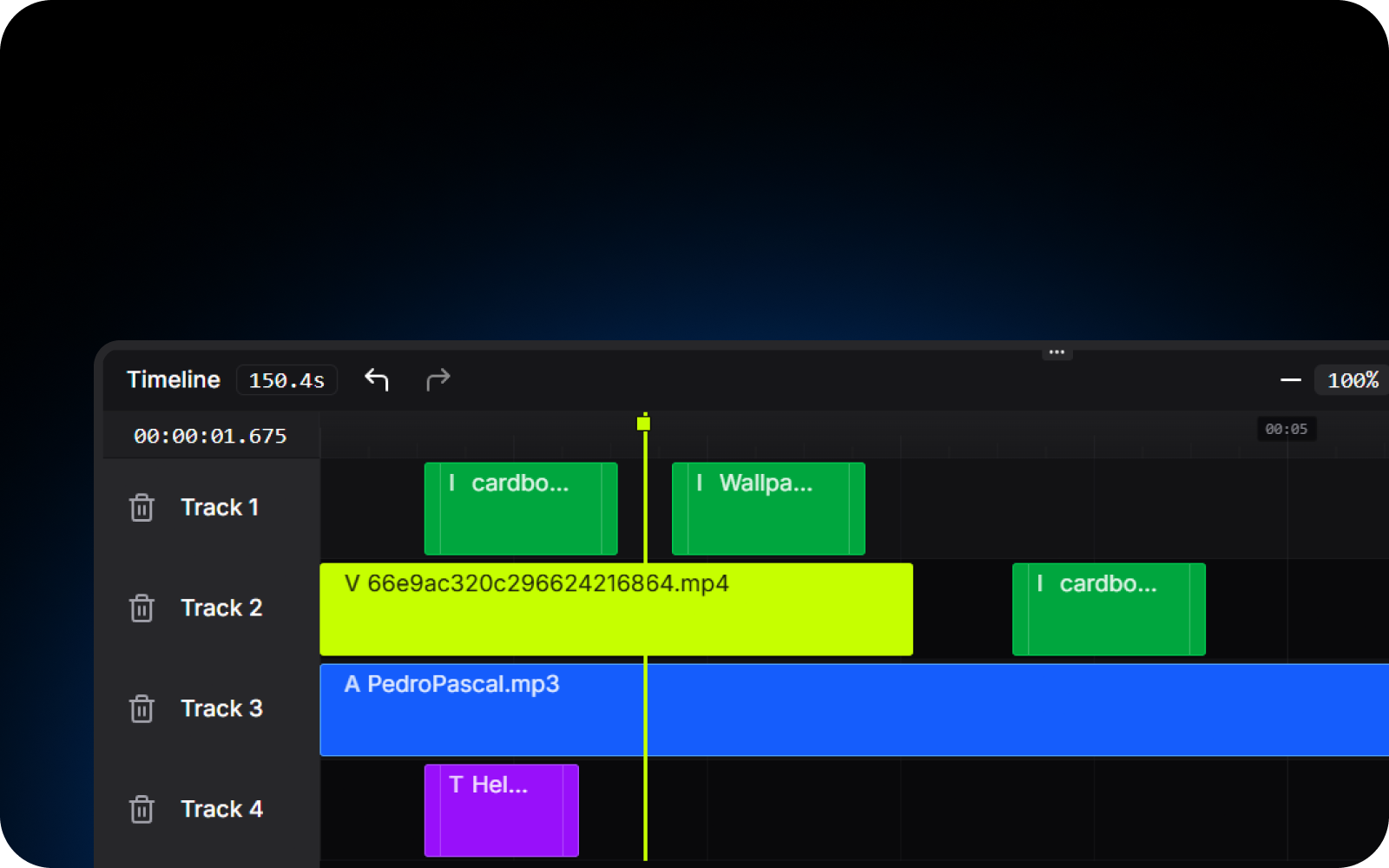Delete Track 1 with trash icon
Screen dimensions: 1389x868
142,508
